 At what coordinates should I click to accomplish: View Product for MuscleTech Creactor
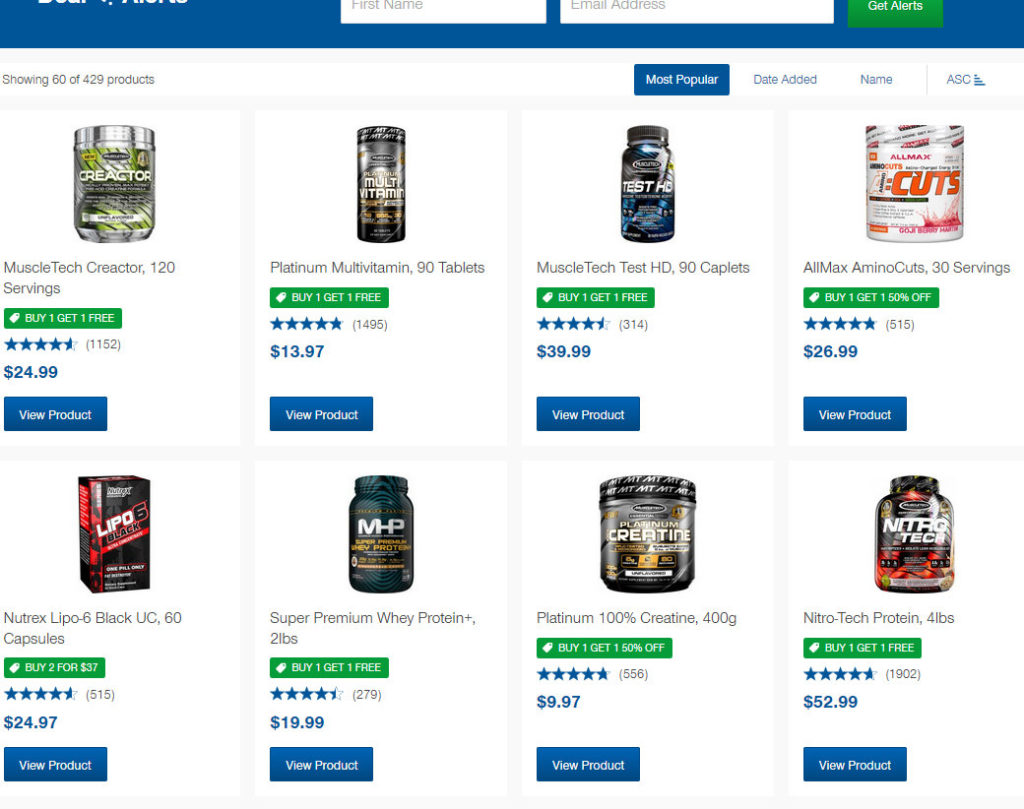(x=56, y=414)
